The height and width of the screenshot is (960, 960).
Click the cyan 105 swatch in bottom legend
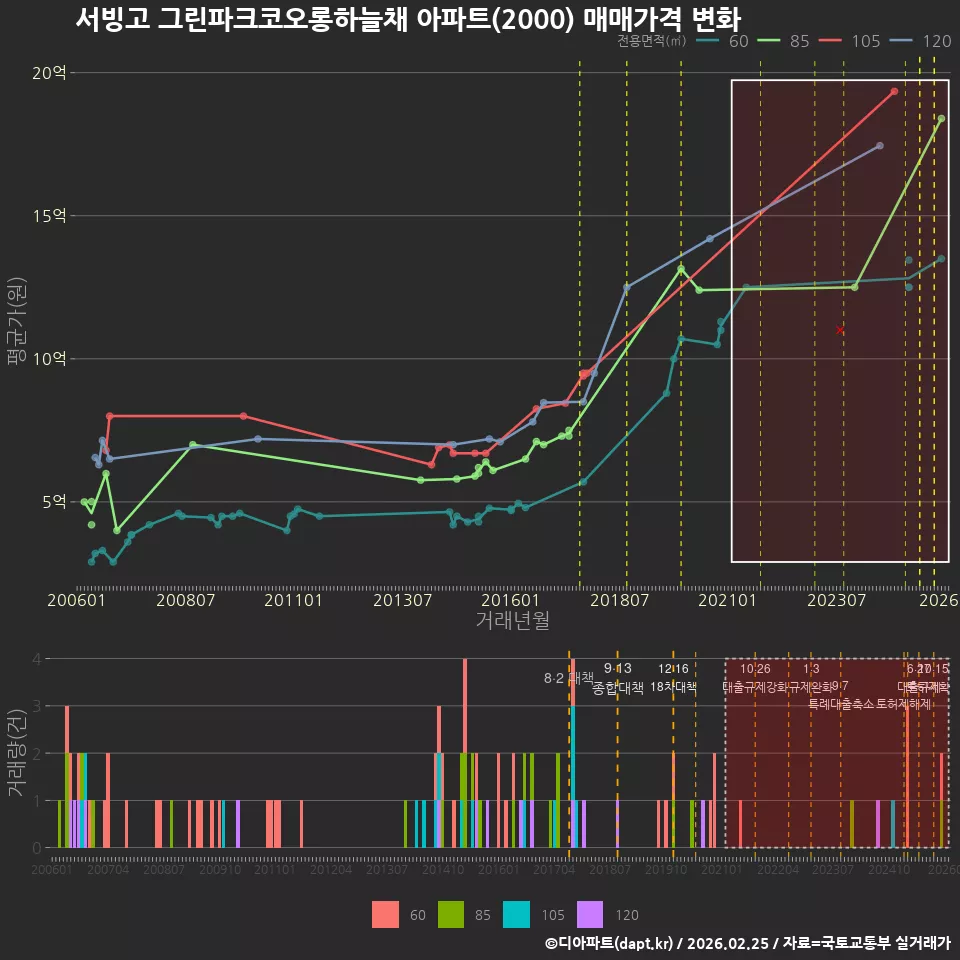coord(516,914)
